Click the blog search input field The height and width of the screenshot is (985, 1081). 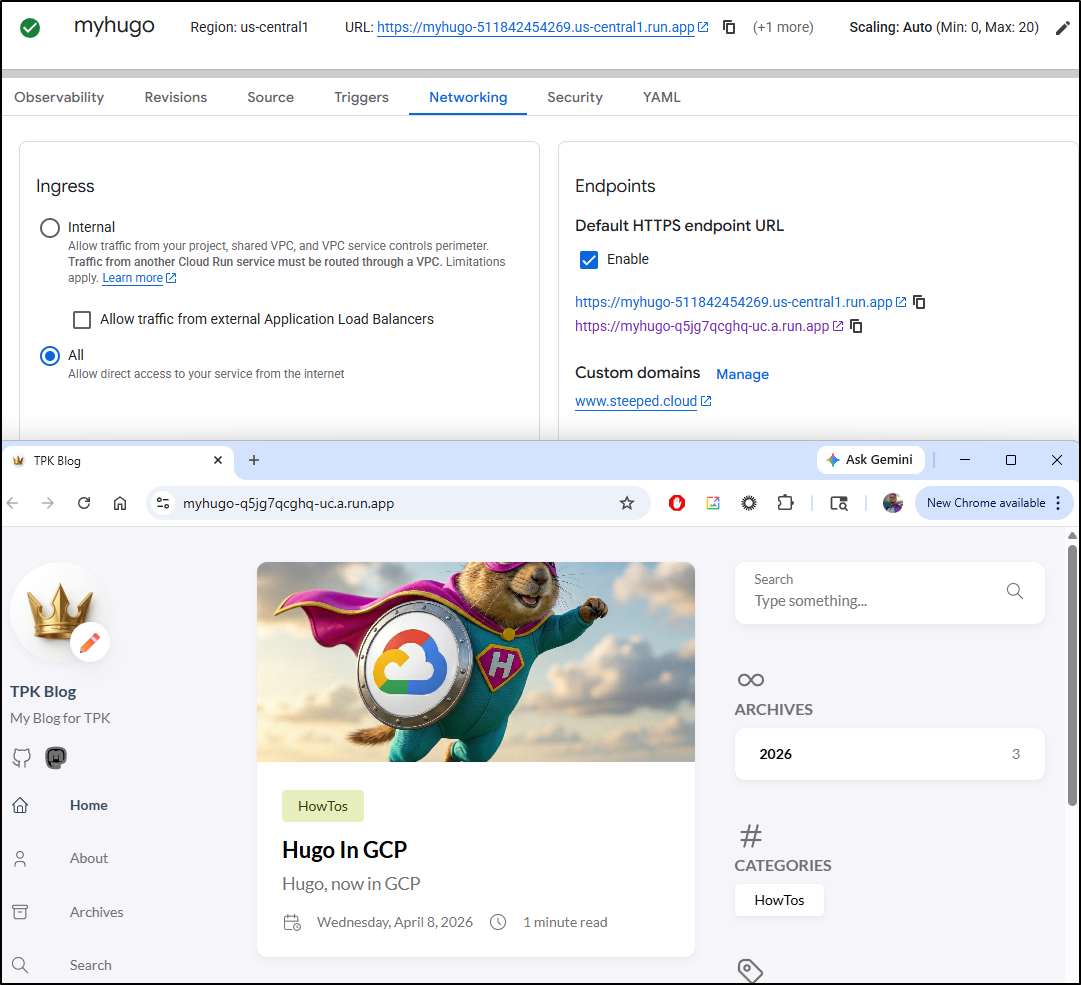pos(870,601)
